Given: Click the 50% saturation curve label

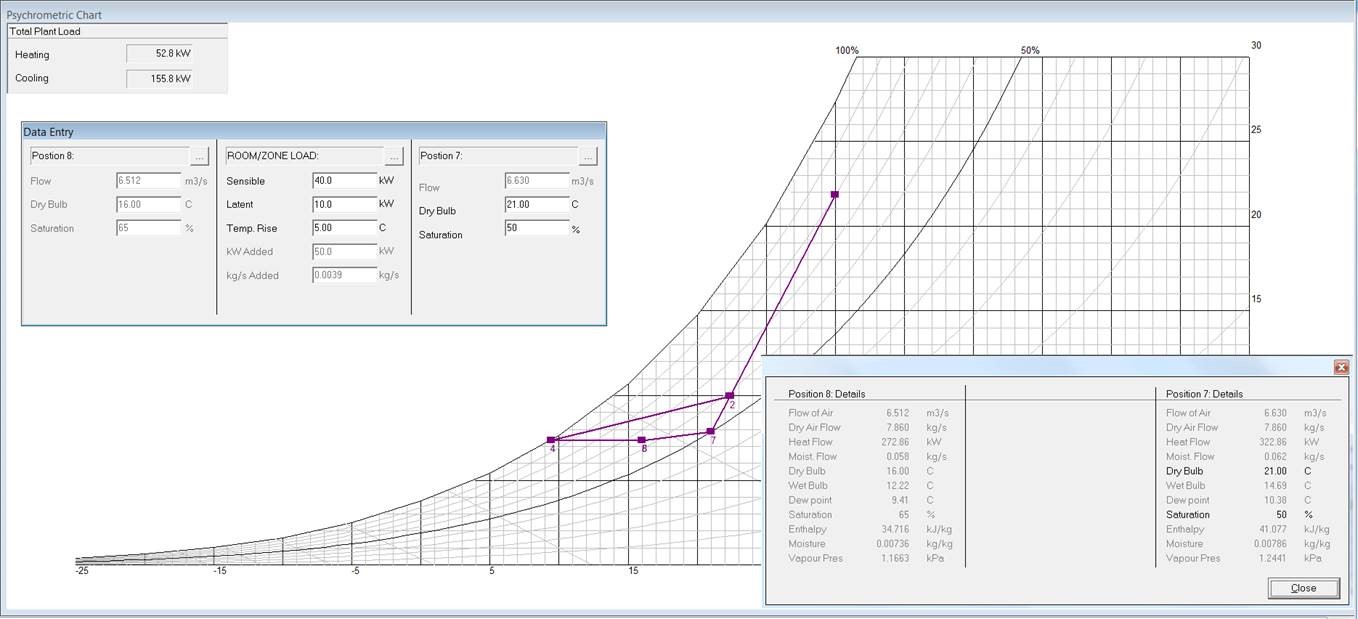Looking at the screenshot, I should coord(1030,50).
